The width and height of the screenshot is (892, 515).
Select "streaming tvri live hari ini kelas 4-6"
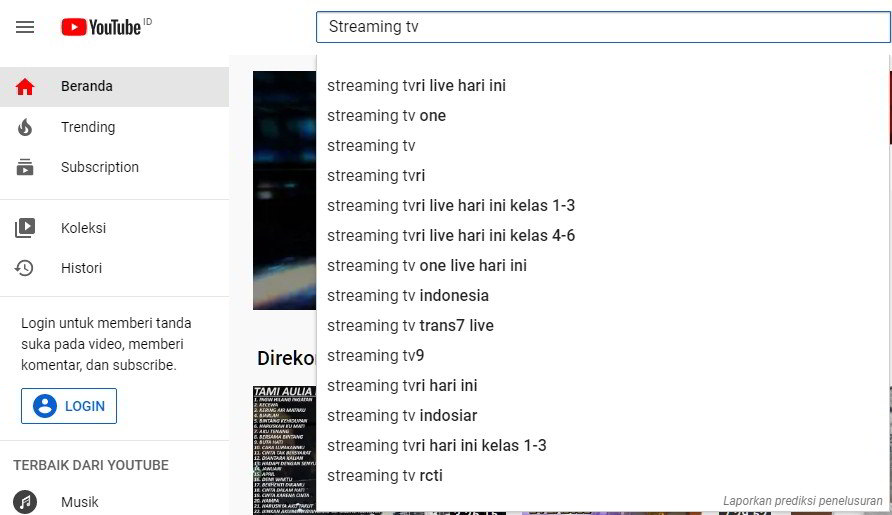451,236
